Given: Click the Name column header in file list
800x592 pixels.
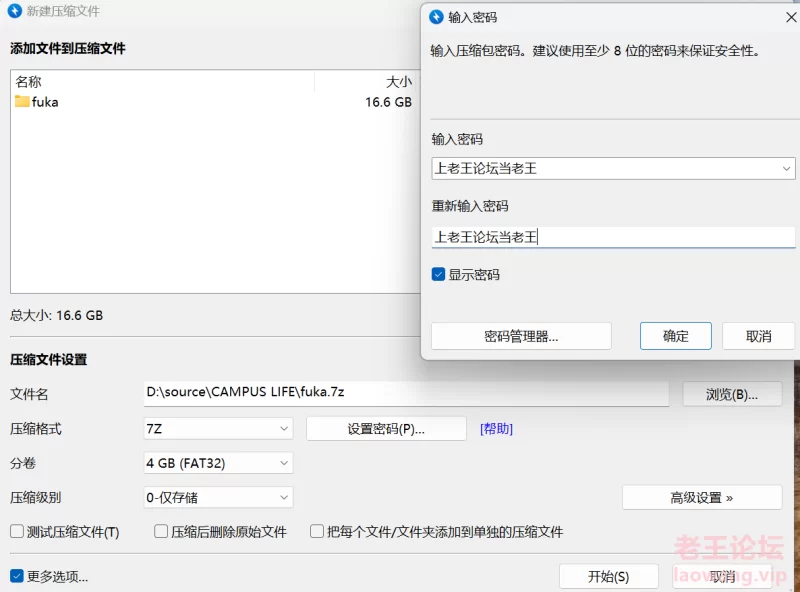Looking at the screenshot, I should pos(162,82).
